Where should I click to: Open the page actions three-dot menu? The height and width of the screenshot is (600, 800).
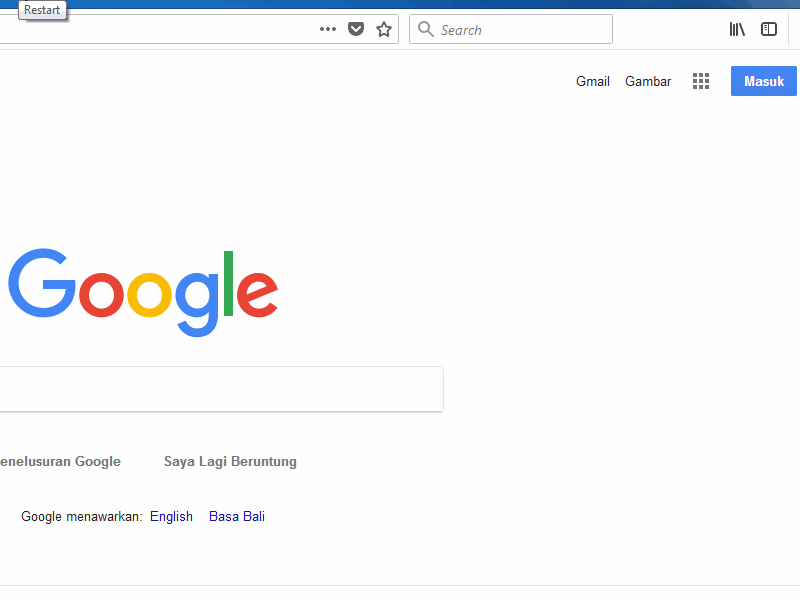[x=328, y=29]
